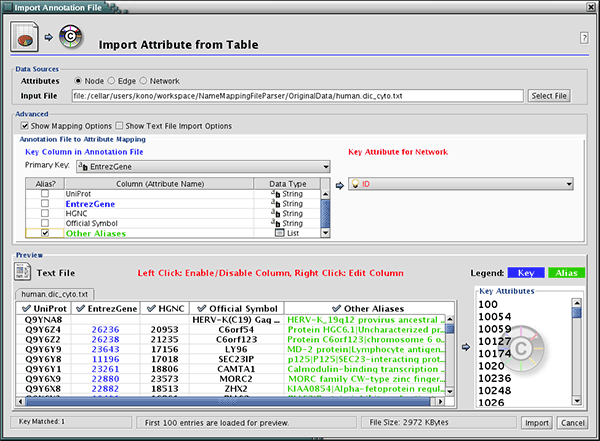This screenshot has width=600, height=441.
Task: Enable Show Text File Import Options
Action: 120,126
